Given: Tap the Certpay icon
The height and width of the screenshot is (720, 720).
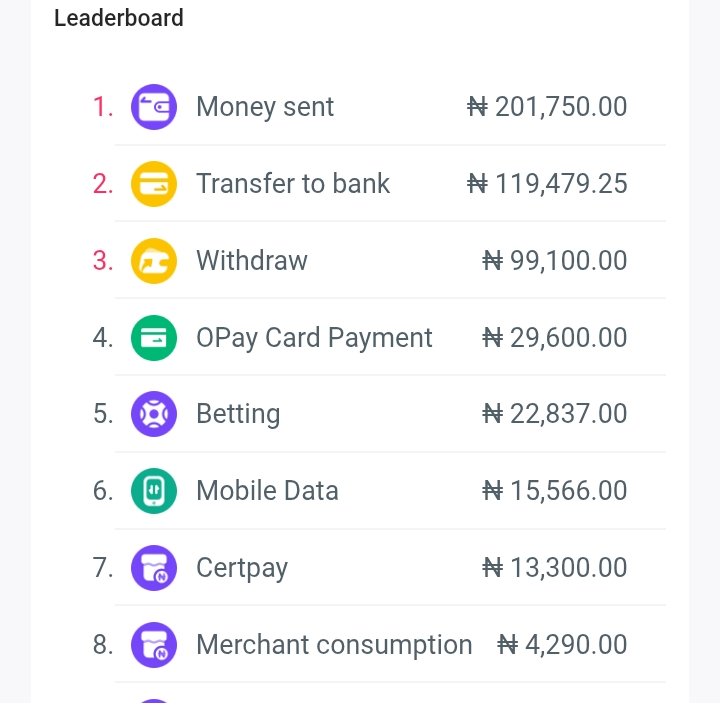Looking at the screenshot, I should (x=154, y=568).
